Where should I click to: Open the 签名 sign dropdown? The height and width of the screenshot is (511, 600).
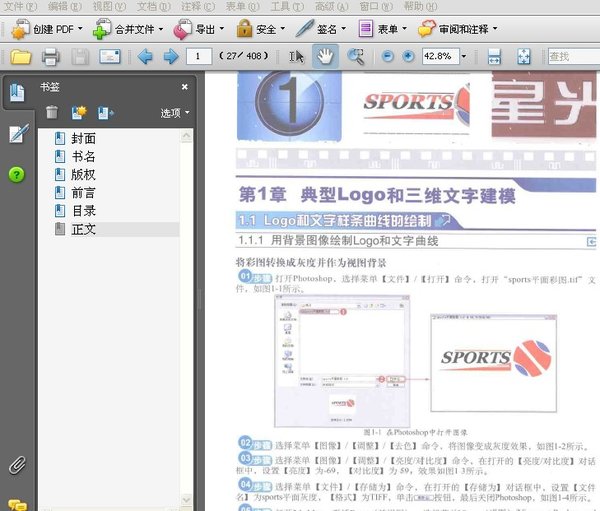[321, 29]
